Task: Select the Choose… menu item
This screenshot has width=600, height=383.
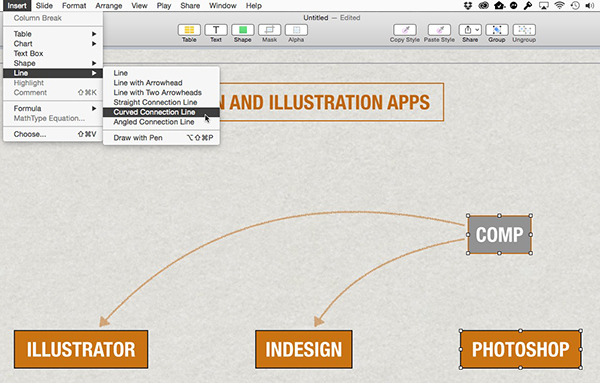Action: [53, 134]
